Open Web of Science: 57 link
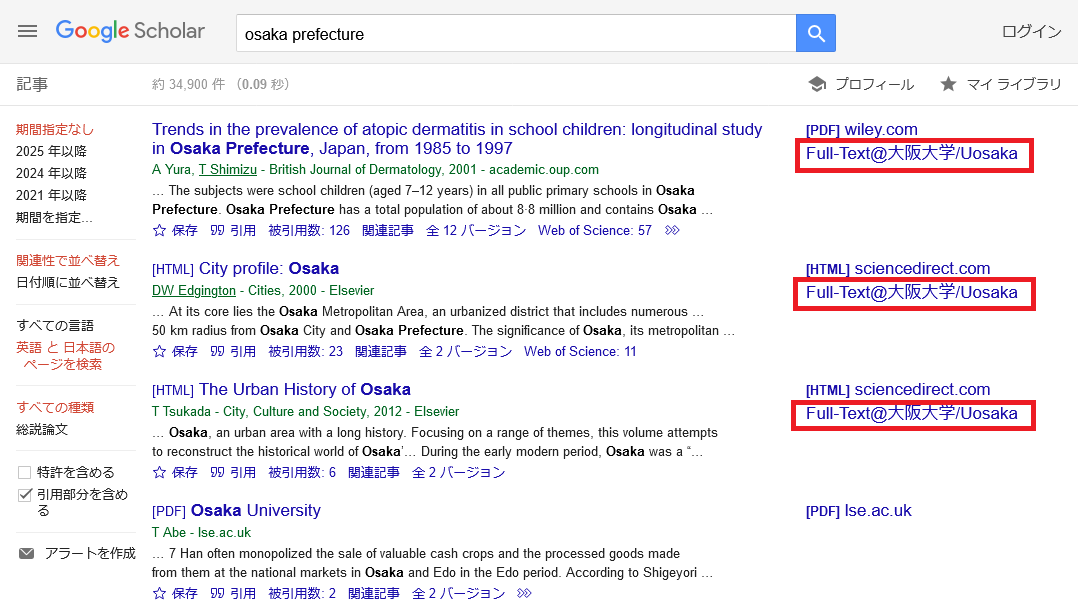This screenshot has height=610, width=1078. (x=595, y=230)
